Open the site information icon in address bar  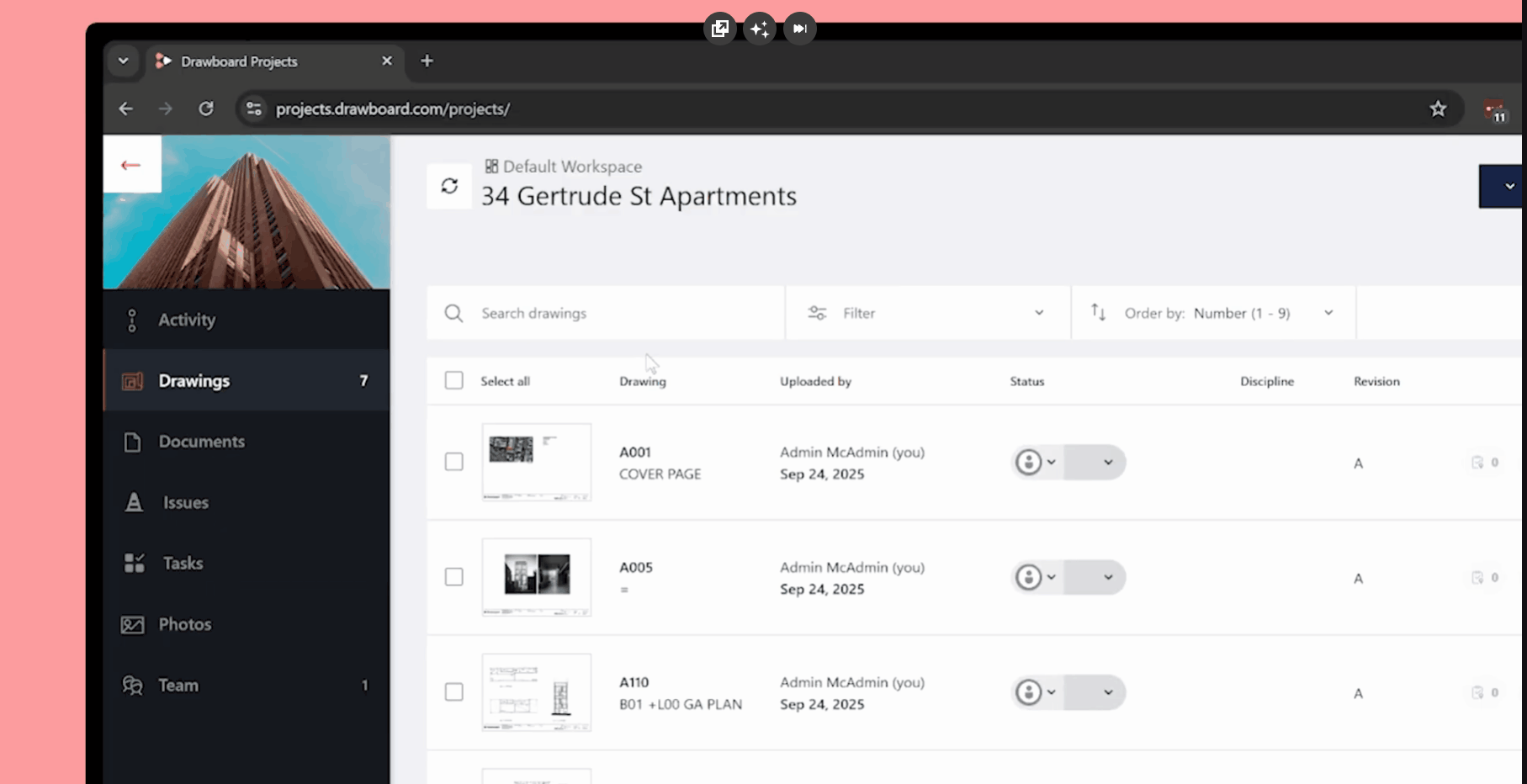(x=254, y=109)
